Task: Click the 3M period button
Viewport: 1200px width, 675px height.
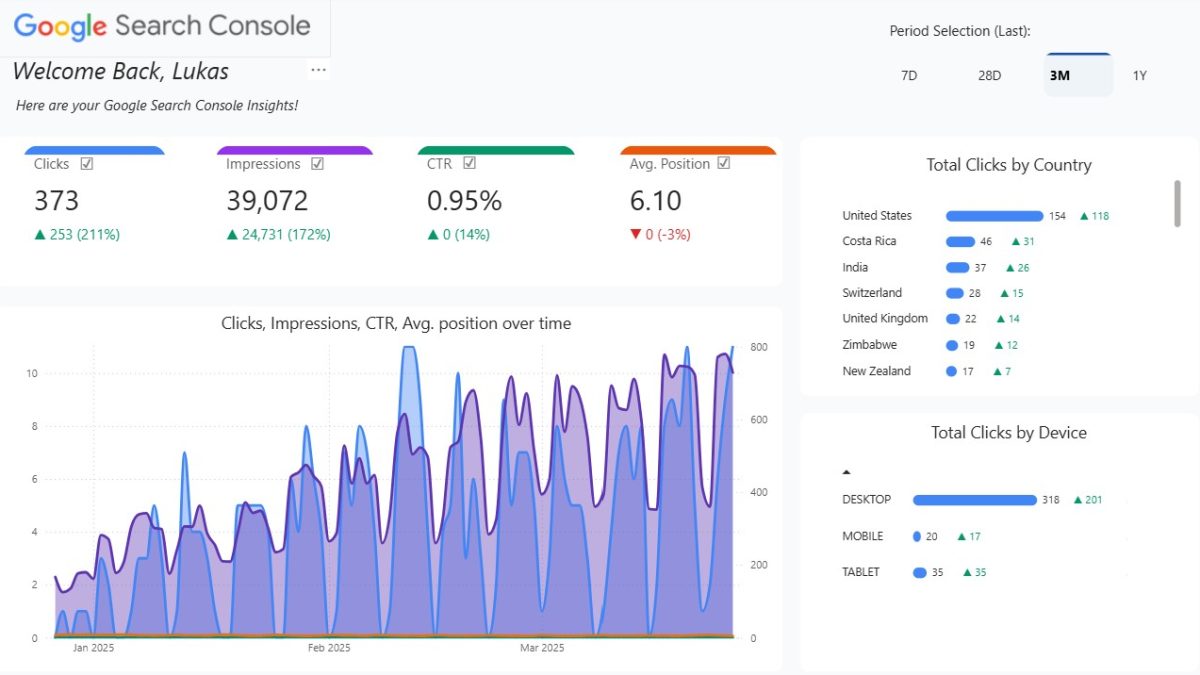Action: (x=1062, y=75)
